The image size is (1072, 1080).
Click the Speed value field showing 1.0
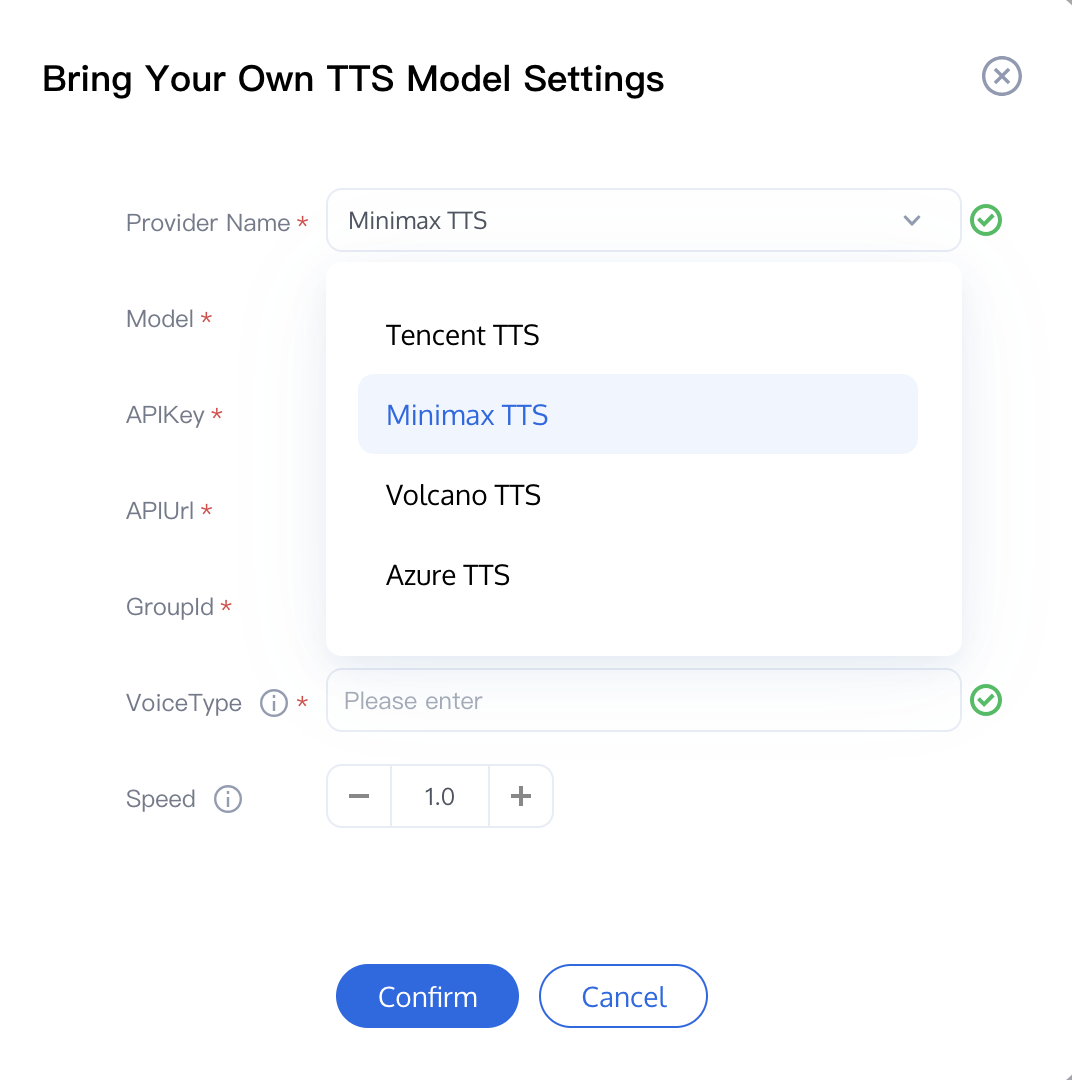439,796
